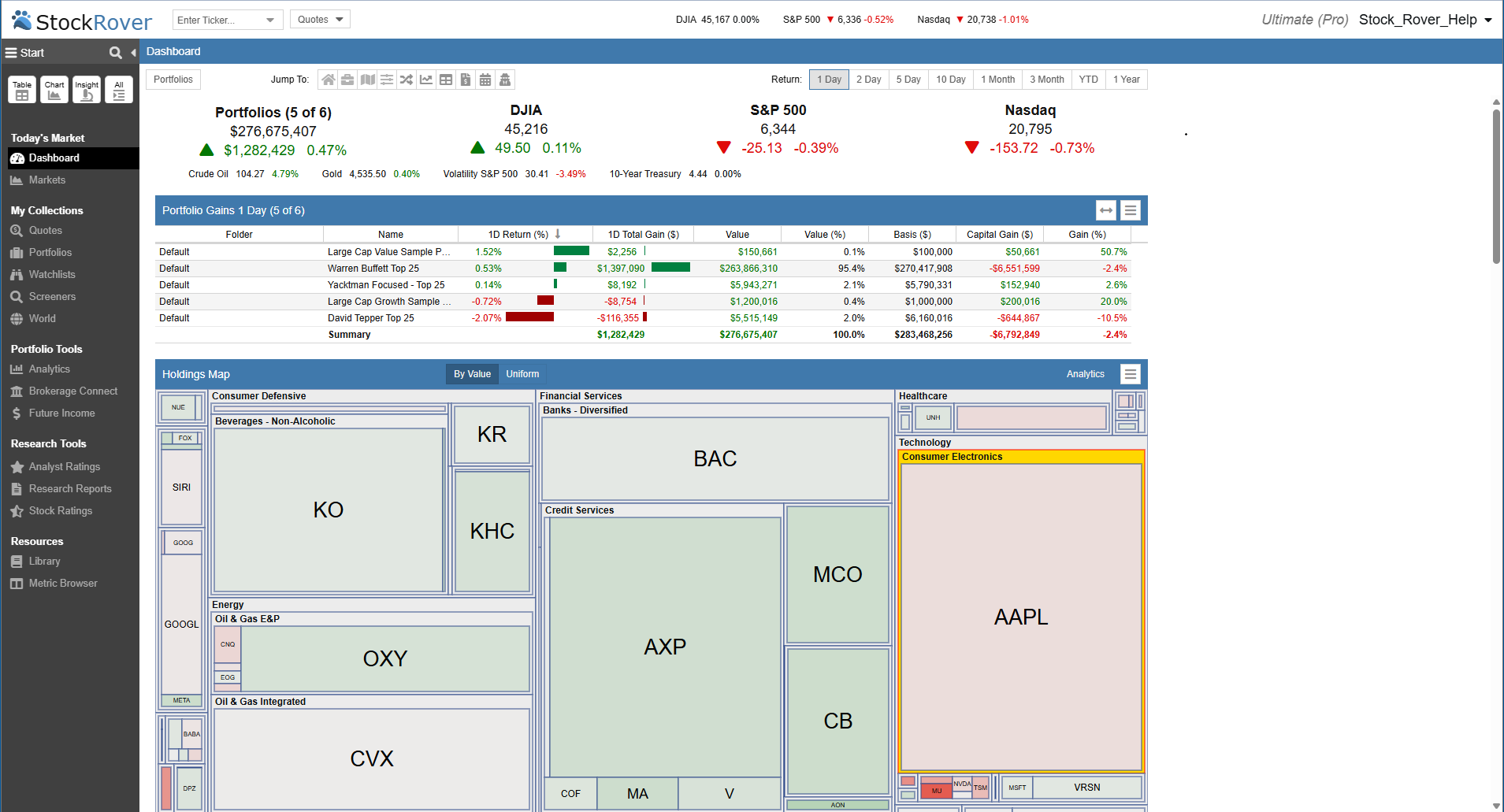Select the Warren Buffett Top 25 row

pos(643,269)
